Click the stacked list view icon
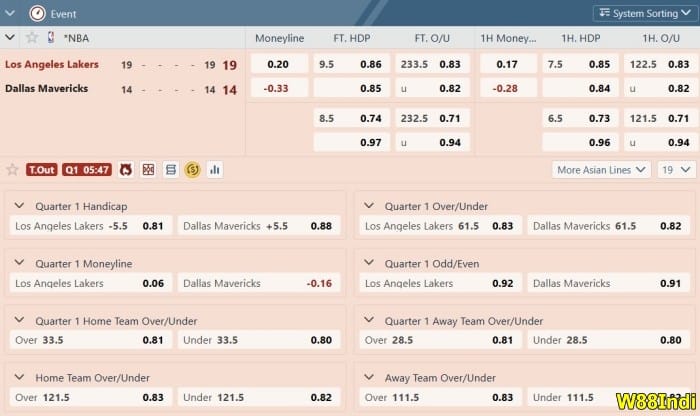The height and width of the screenshot is (416, 700). point(170,170)
